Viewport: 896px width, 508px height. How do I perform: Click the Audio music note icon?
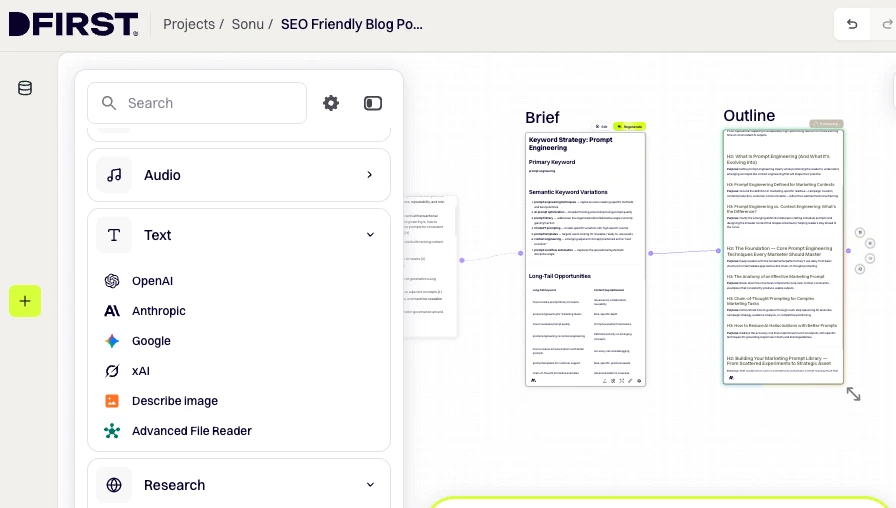114,175
